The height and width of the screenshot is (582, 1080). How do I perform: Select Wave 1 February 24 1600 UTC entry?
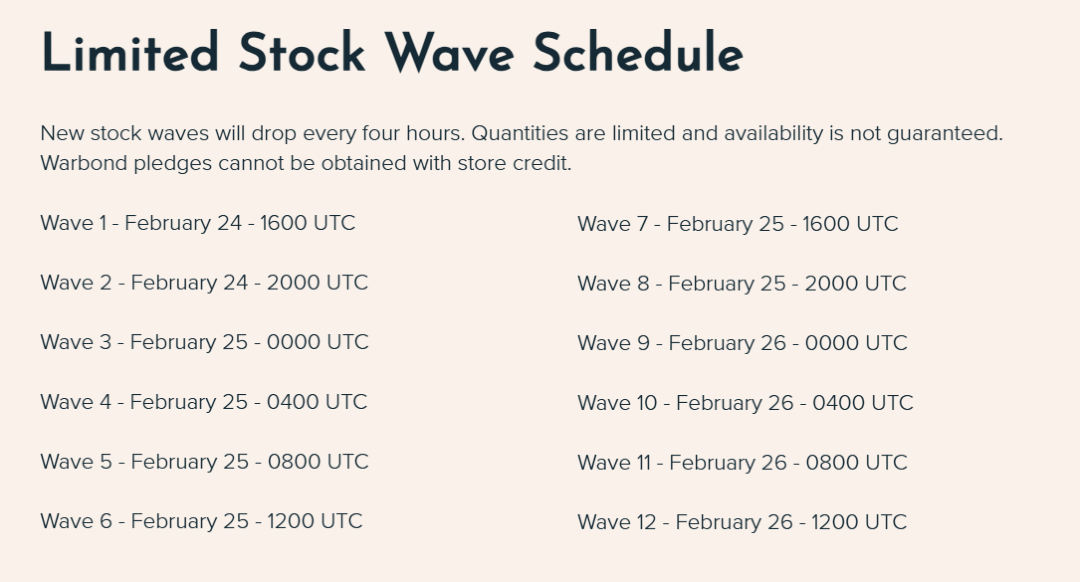point(197,223)
